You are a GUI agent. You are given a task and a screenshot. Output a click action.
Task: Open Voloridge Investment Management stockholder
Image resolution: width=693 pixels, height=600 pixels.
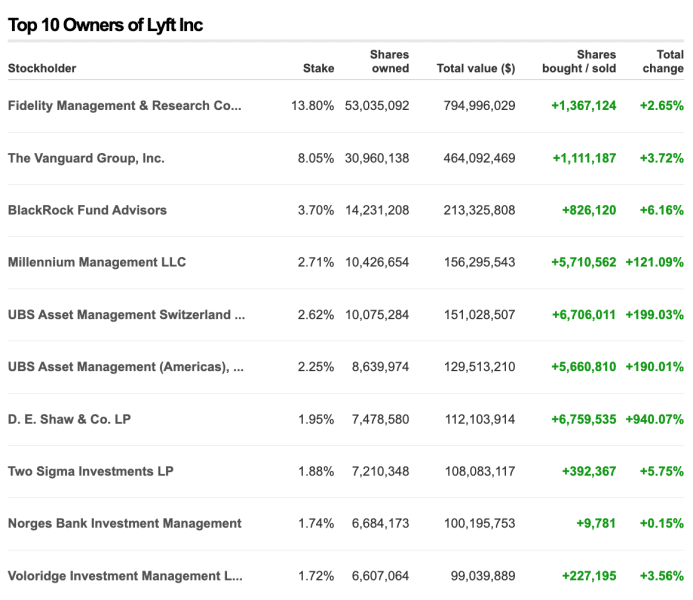(125, 576)
